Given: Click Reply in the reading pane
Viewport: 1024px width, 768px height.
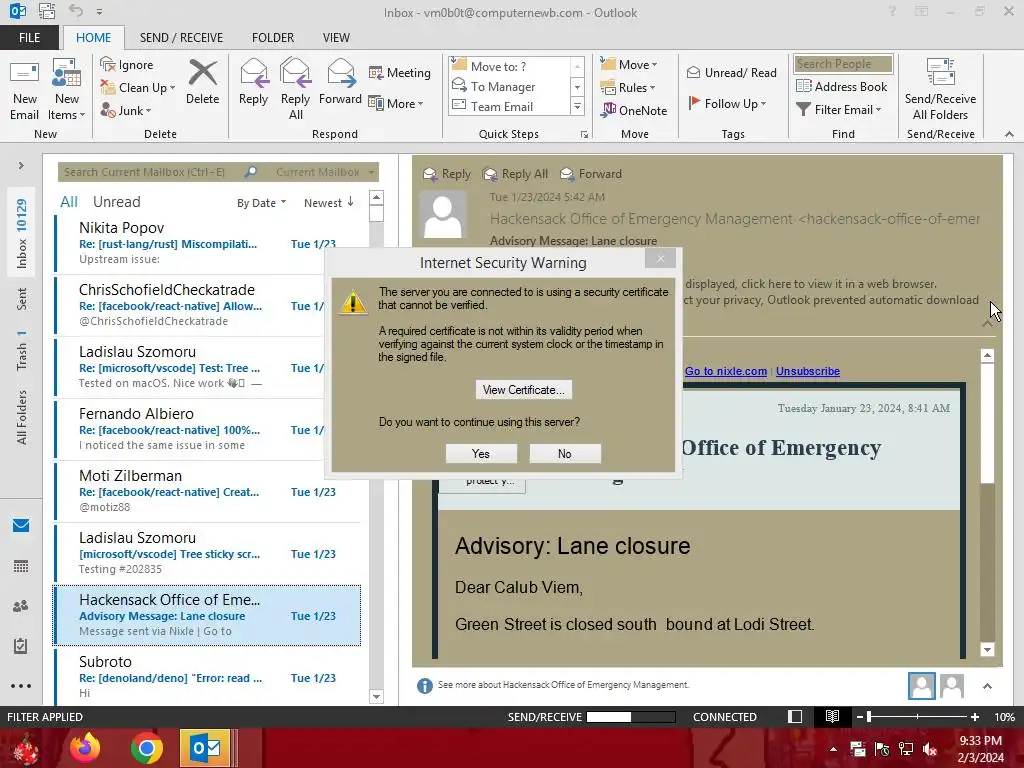Looking at the screenshot, I should [x=447, y=174].
